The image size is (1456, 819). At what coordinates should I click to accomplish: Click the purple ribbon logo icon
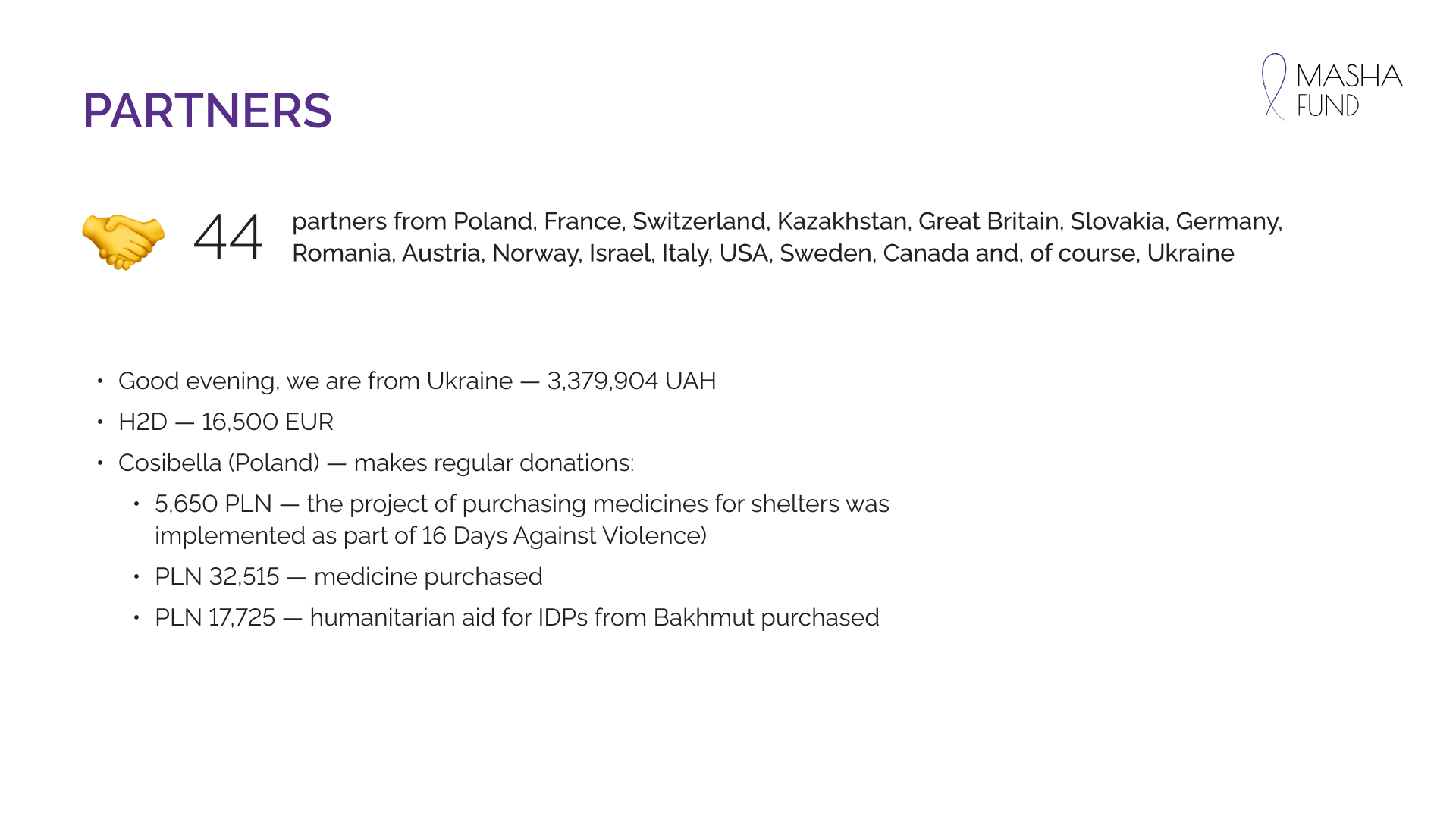coord(1274,86)
